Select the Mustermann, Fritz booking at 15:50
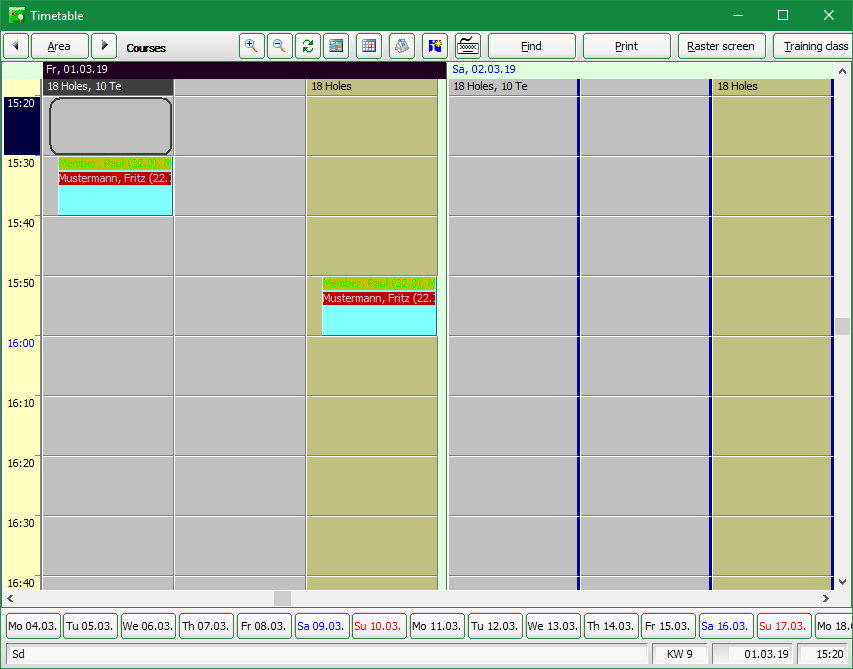The width and height of the screenshot is (853, 669). pyautogui.click(x=378, y=298)
